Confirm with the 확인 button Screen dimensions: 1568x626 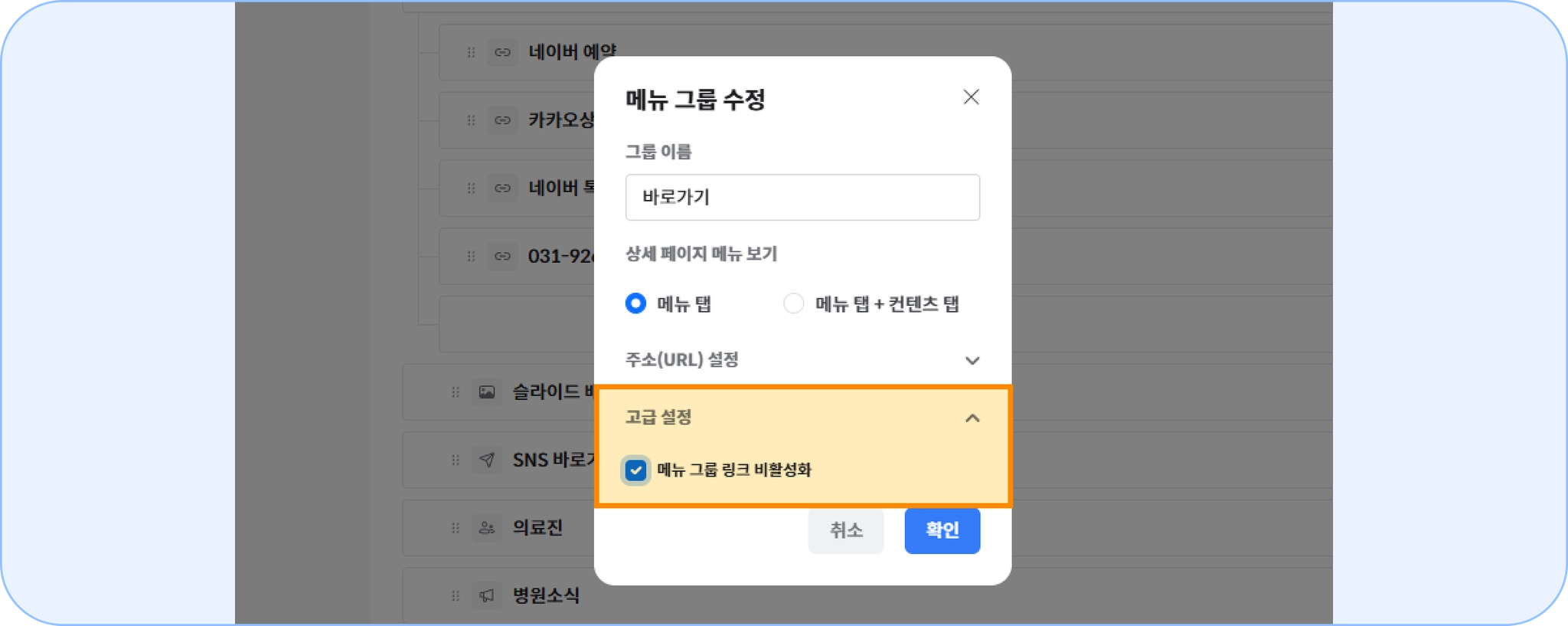coord(942,530)
